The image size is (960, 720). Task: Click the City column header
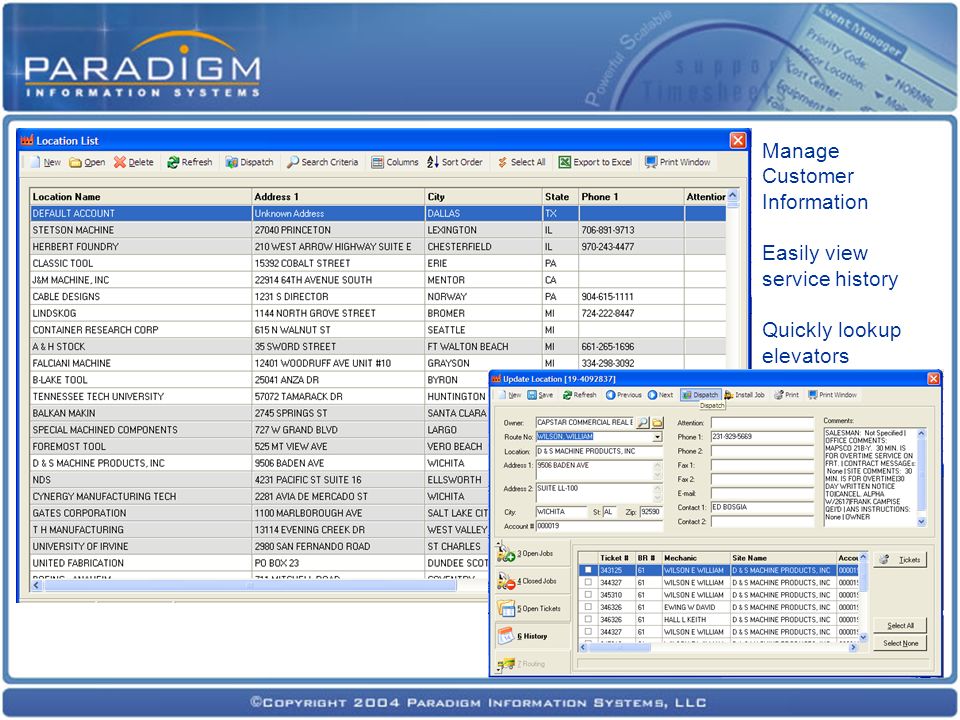[x=484, y=197]
